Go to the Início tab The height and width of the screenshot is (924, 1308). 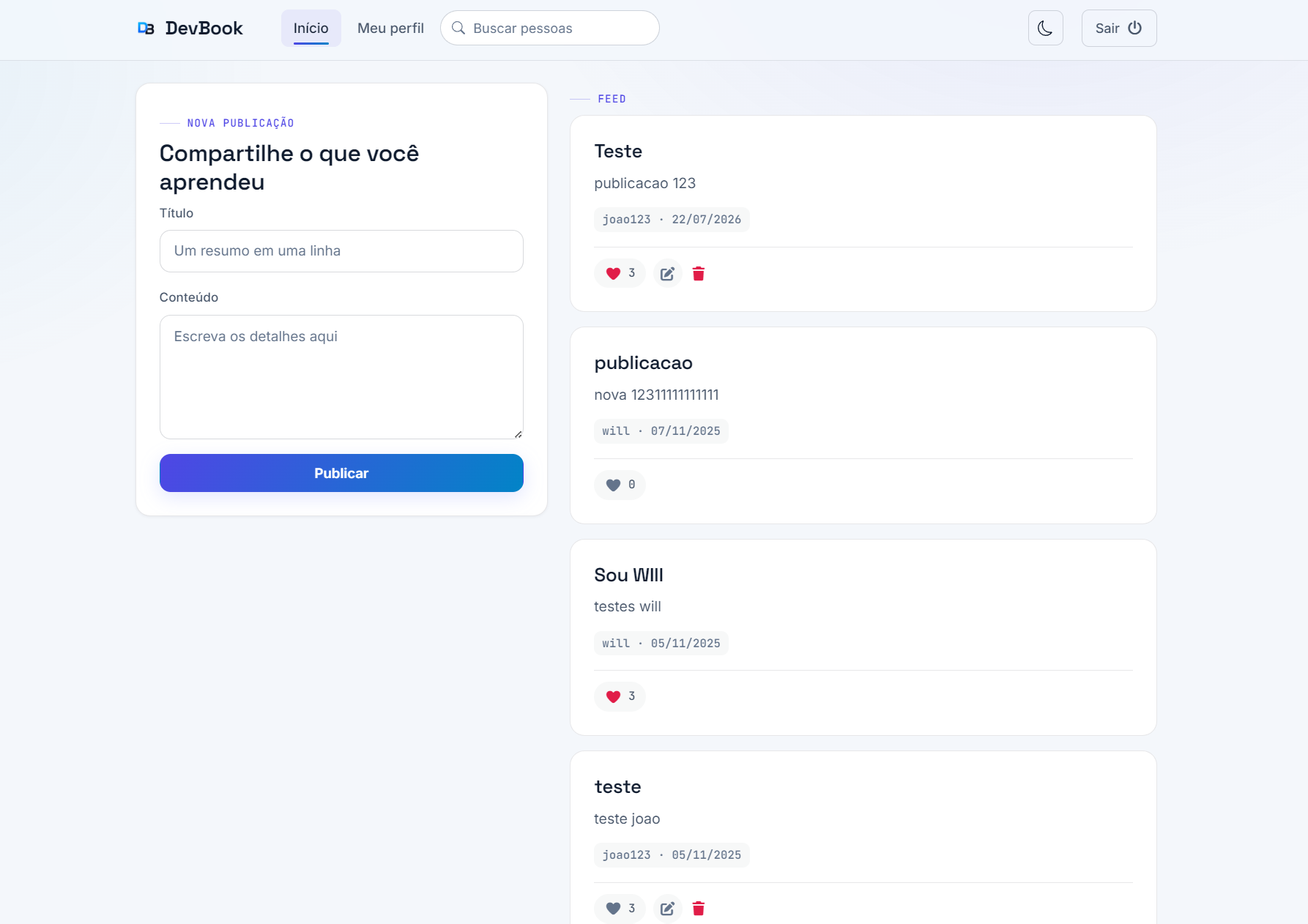point(311,28)
